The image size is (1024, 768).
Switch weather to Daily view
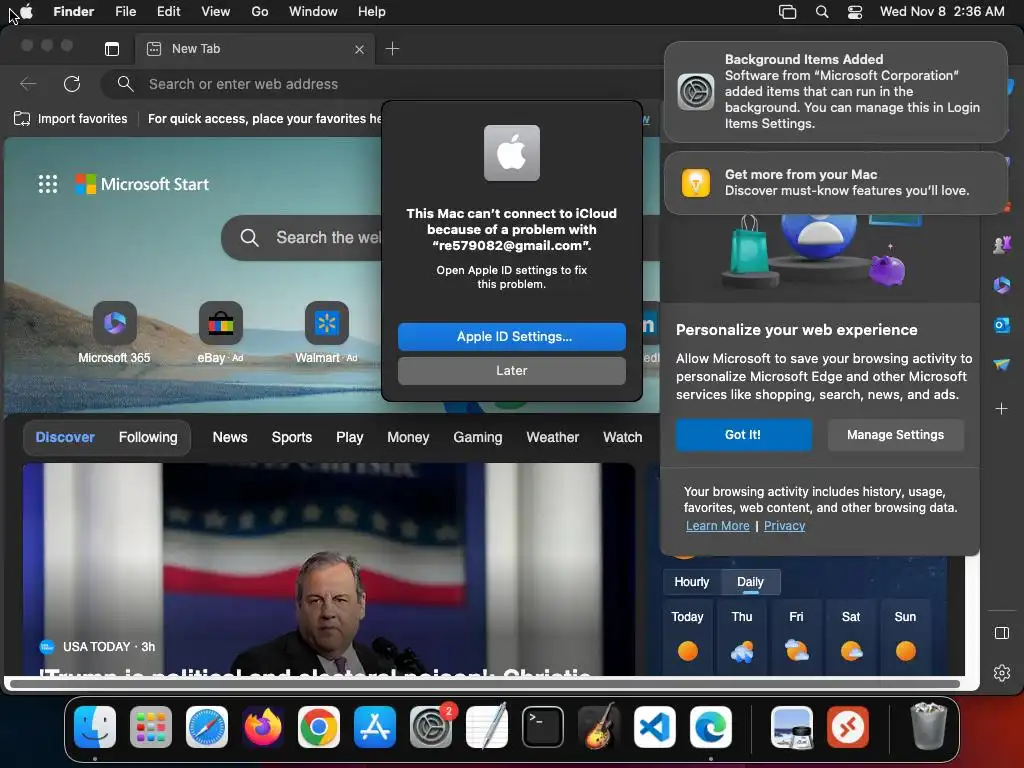click(x=750, y=582)
